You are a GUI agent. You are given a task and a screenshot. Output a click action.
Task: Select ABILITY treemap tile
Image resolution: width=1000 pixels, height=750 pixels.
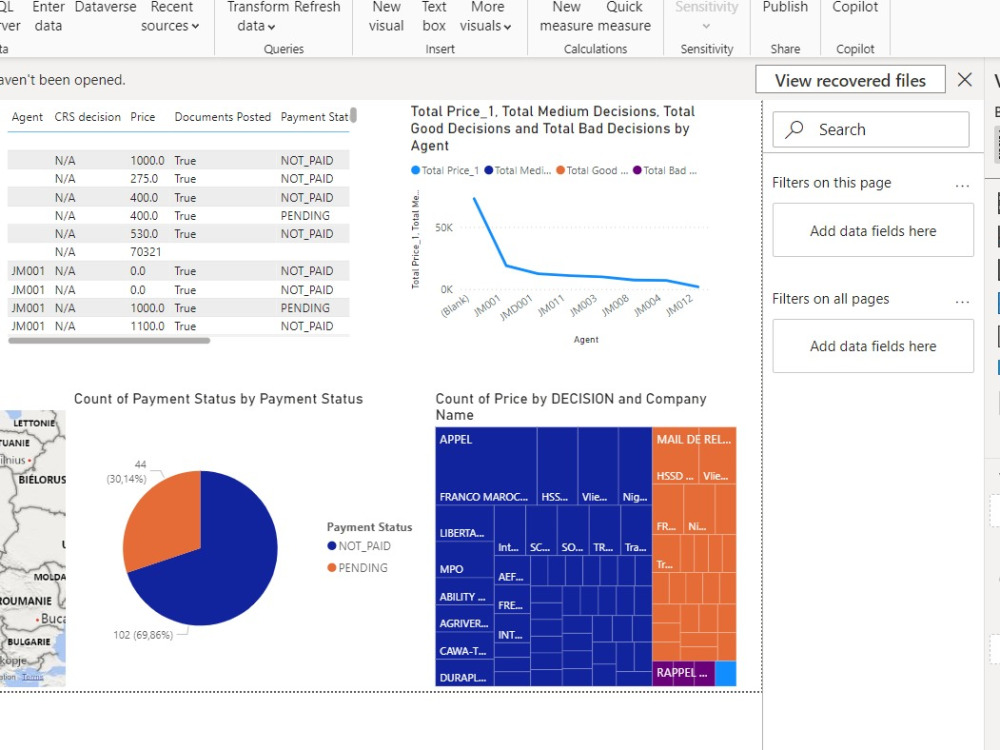click(x=464, y=592)
